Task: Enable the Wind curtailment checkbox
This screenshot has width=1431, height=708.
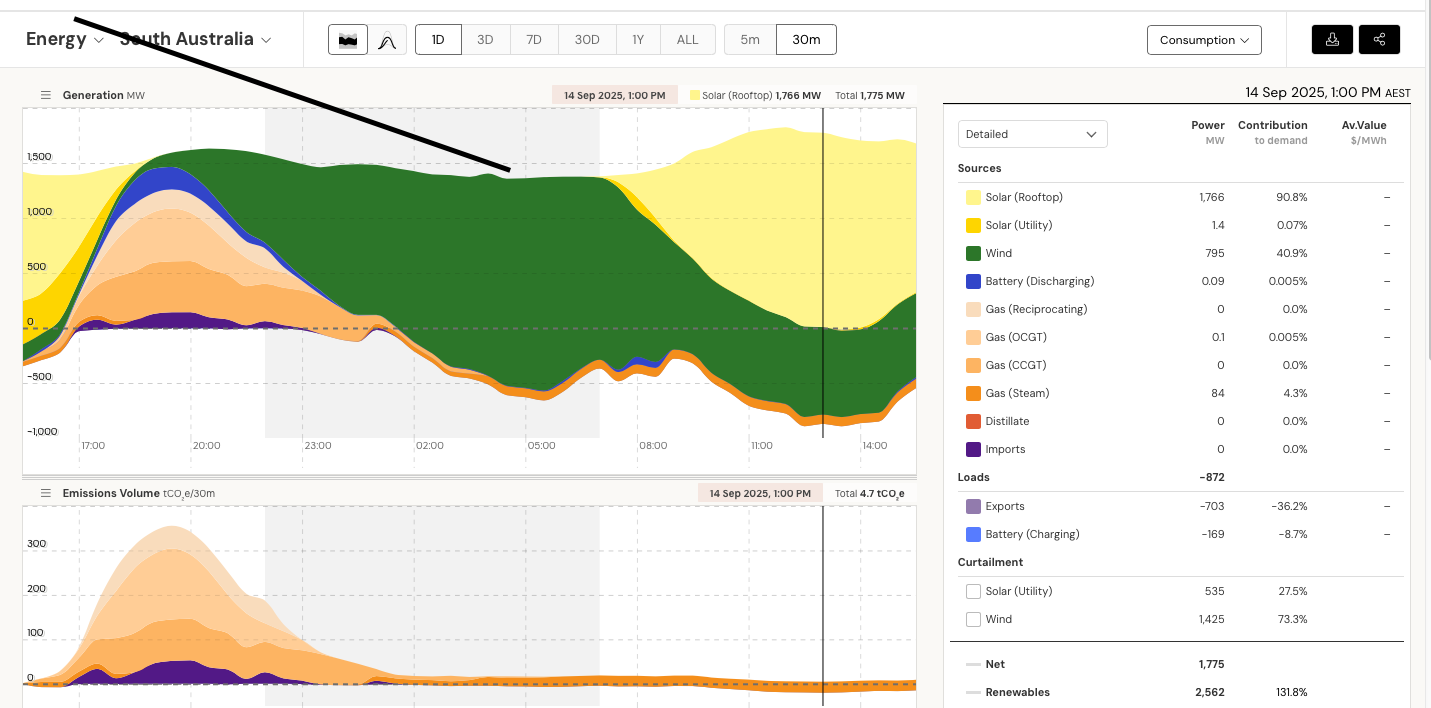Action: (x=973, y=619)
